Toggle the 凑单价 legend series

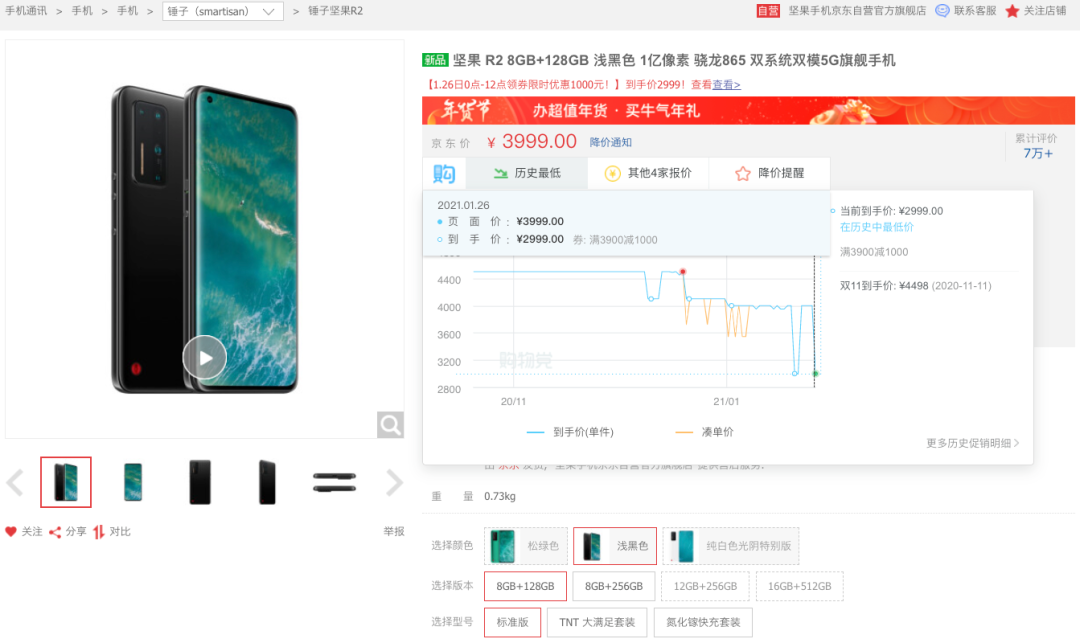(704, 432)
